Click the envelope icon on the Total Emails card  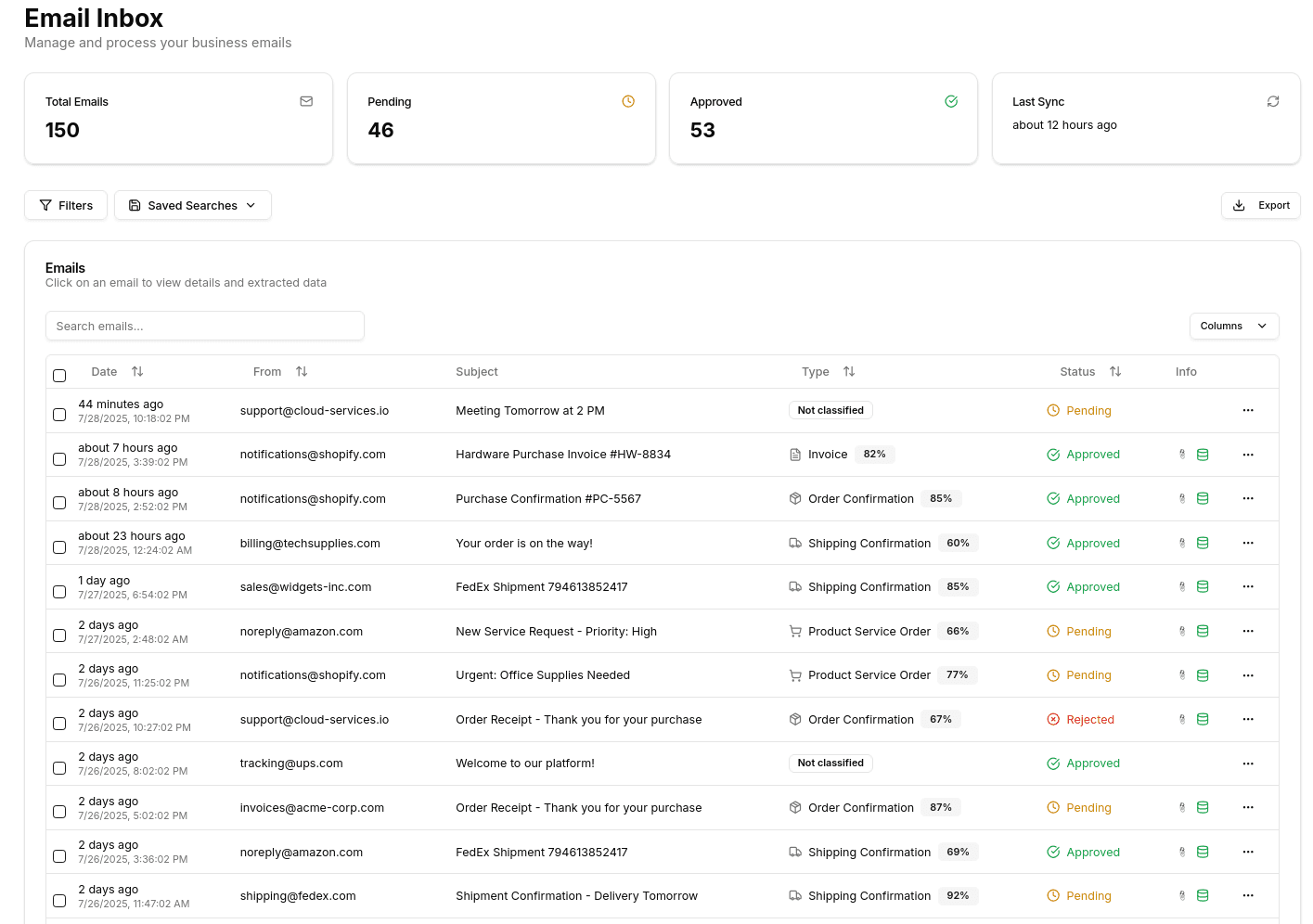306,101
